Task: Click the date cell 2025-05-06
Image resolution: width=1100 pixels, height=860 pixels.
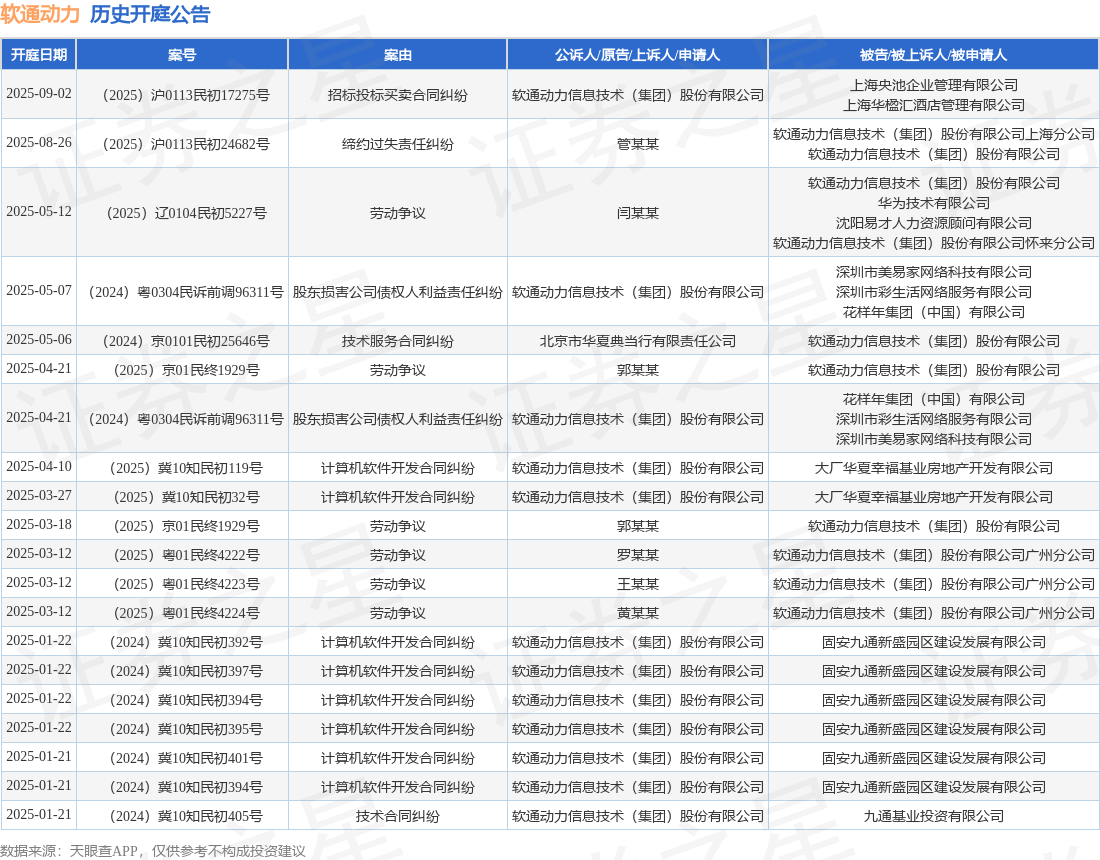Action: click(x=39, y=340)
